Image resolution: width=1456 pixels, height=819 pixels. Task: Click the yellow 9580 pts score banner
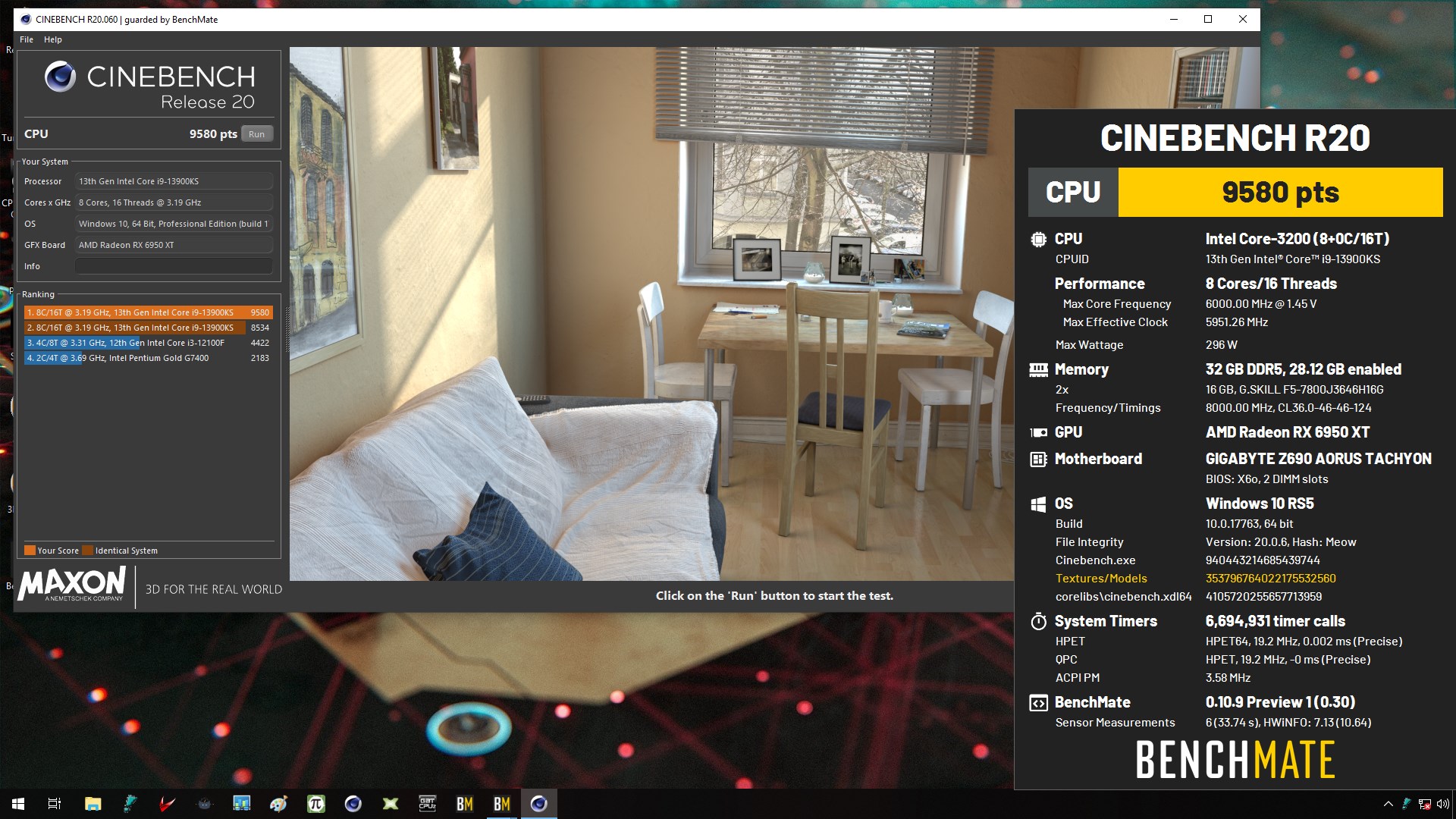(1280, 193)
